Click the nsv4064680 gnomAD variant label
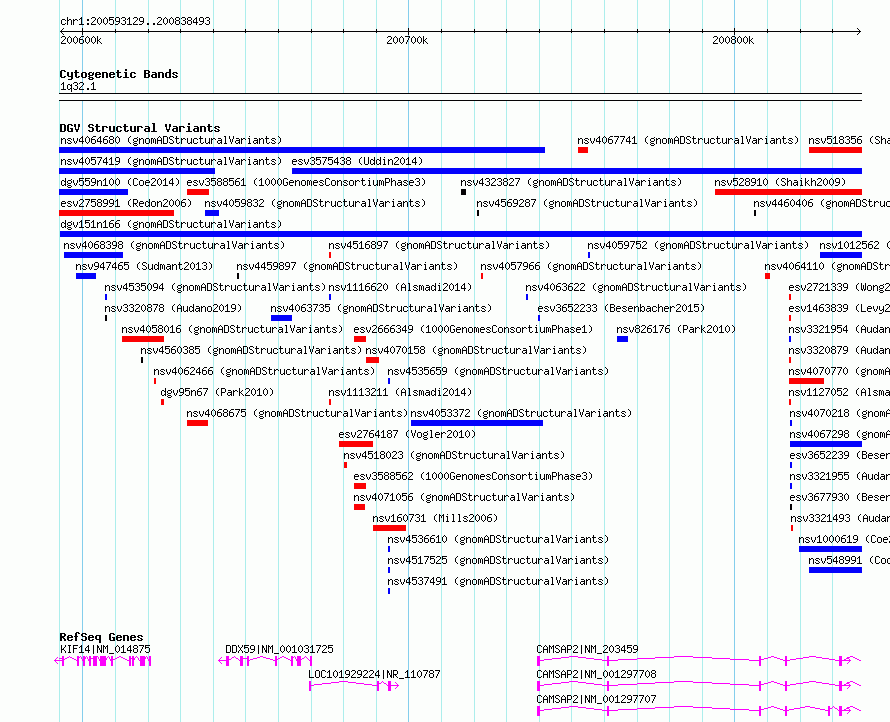This screenshot has height=722, width=890. pyautogui.click(x=171, y=140)
